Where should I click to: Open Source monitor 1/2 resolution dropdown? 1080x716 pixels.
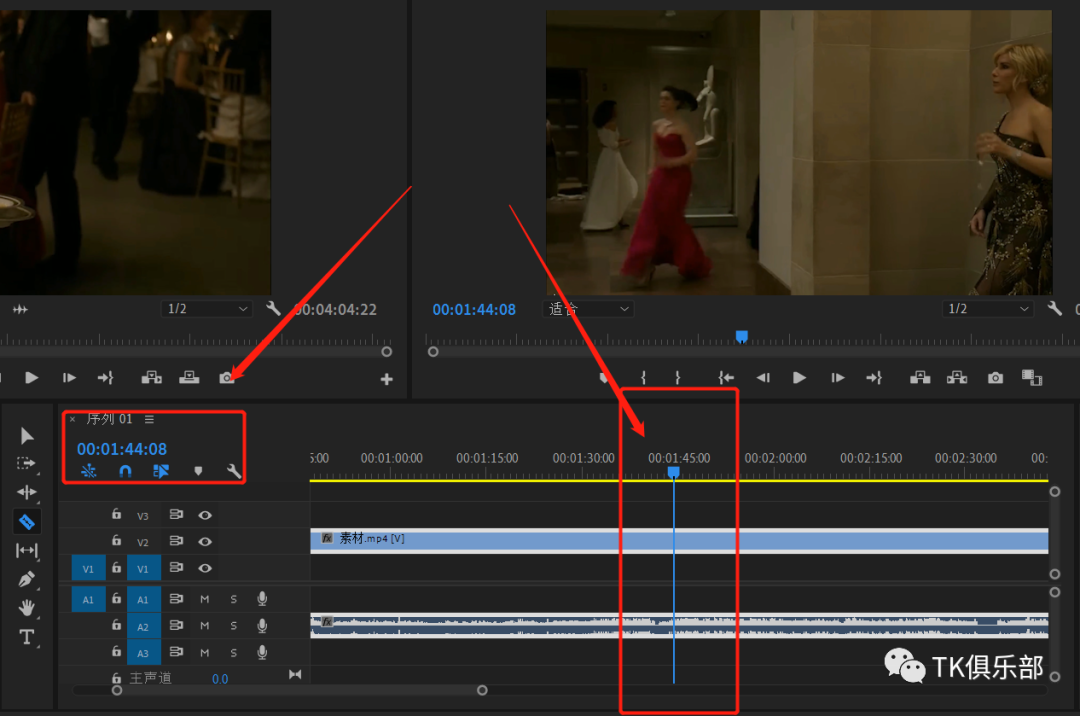(207, 308)
